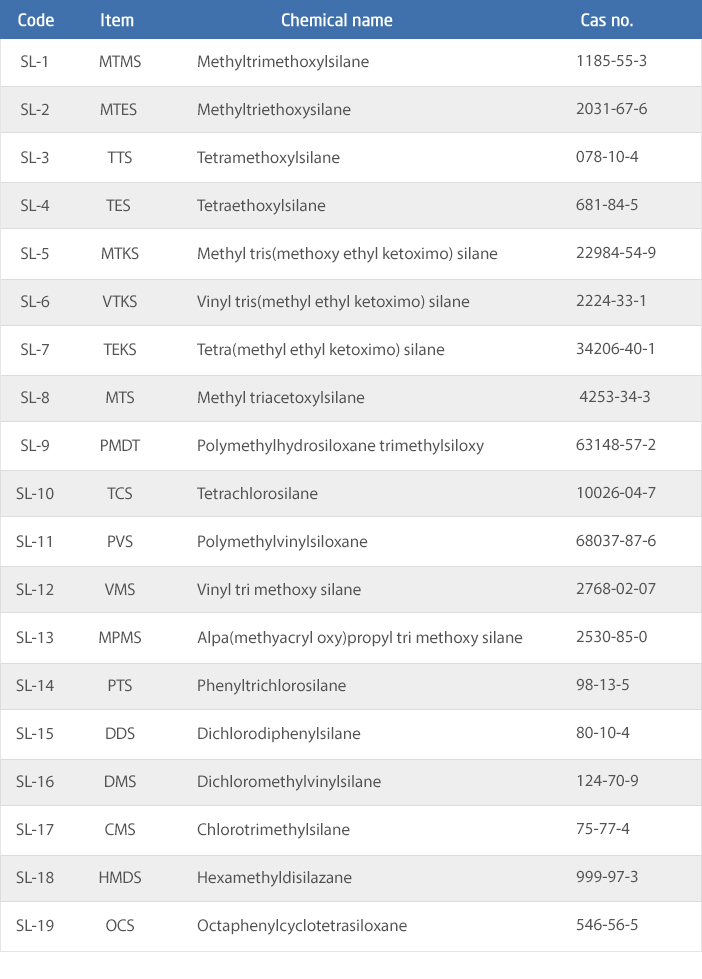Click the MTES item cell
702x979 pixels.
point(120,110)
